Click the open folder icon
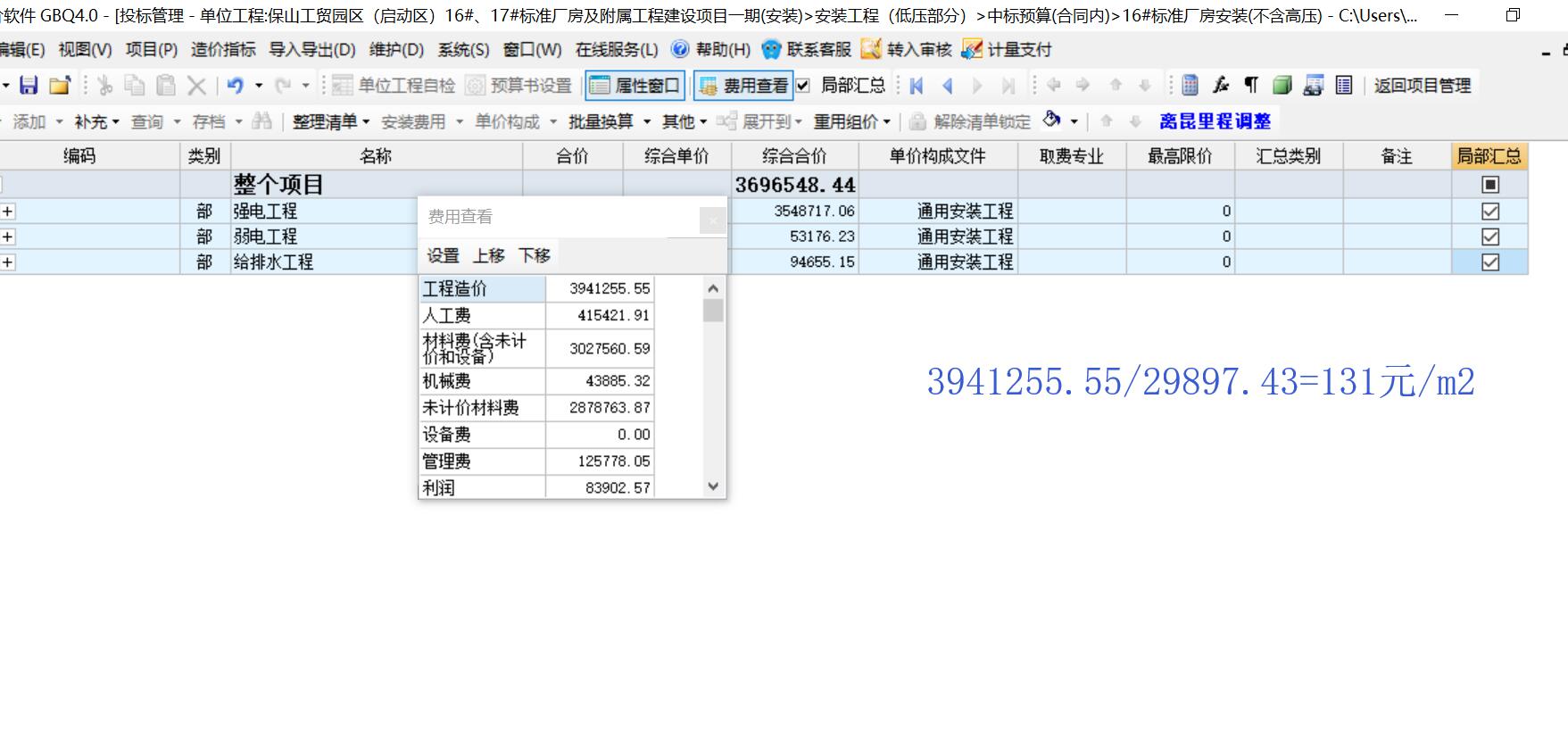 pyautogui.click(x=60, y=86)
